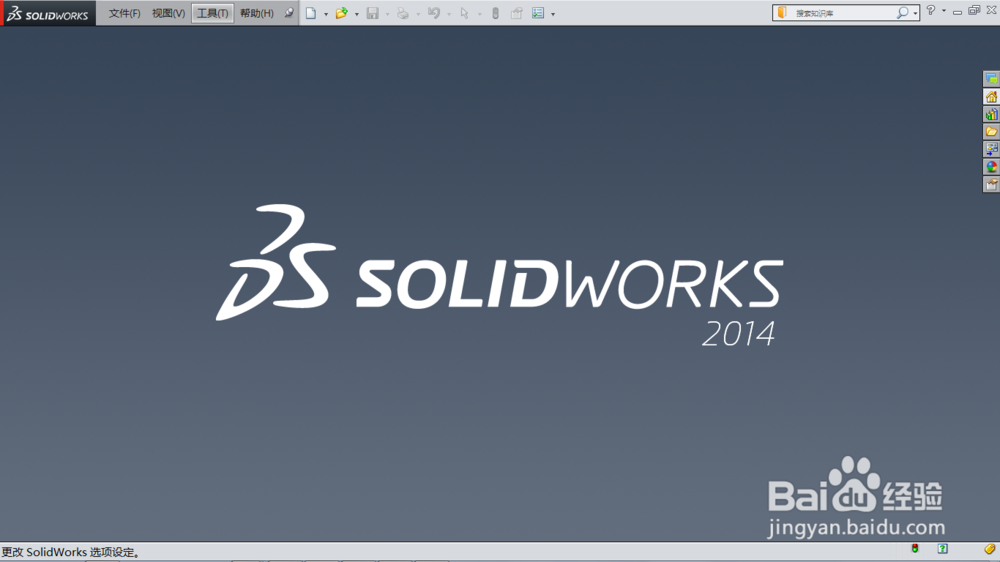The image size is (1000, 562).
Task: Click the Open file folder icon
Action: coord(342,13)
